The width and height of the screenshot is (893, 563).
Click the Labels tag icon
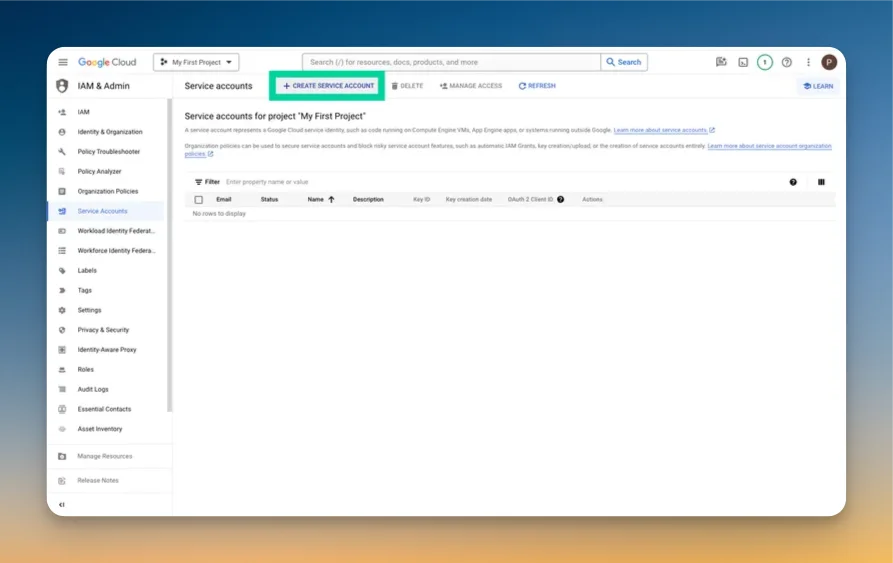pyautogui.click(x=62, y=270)
